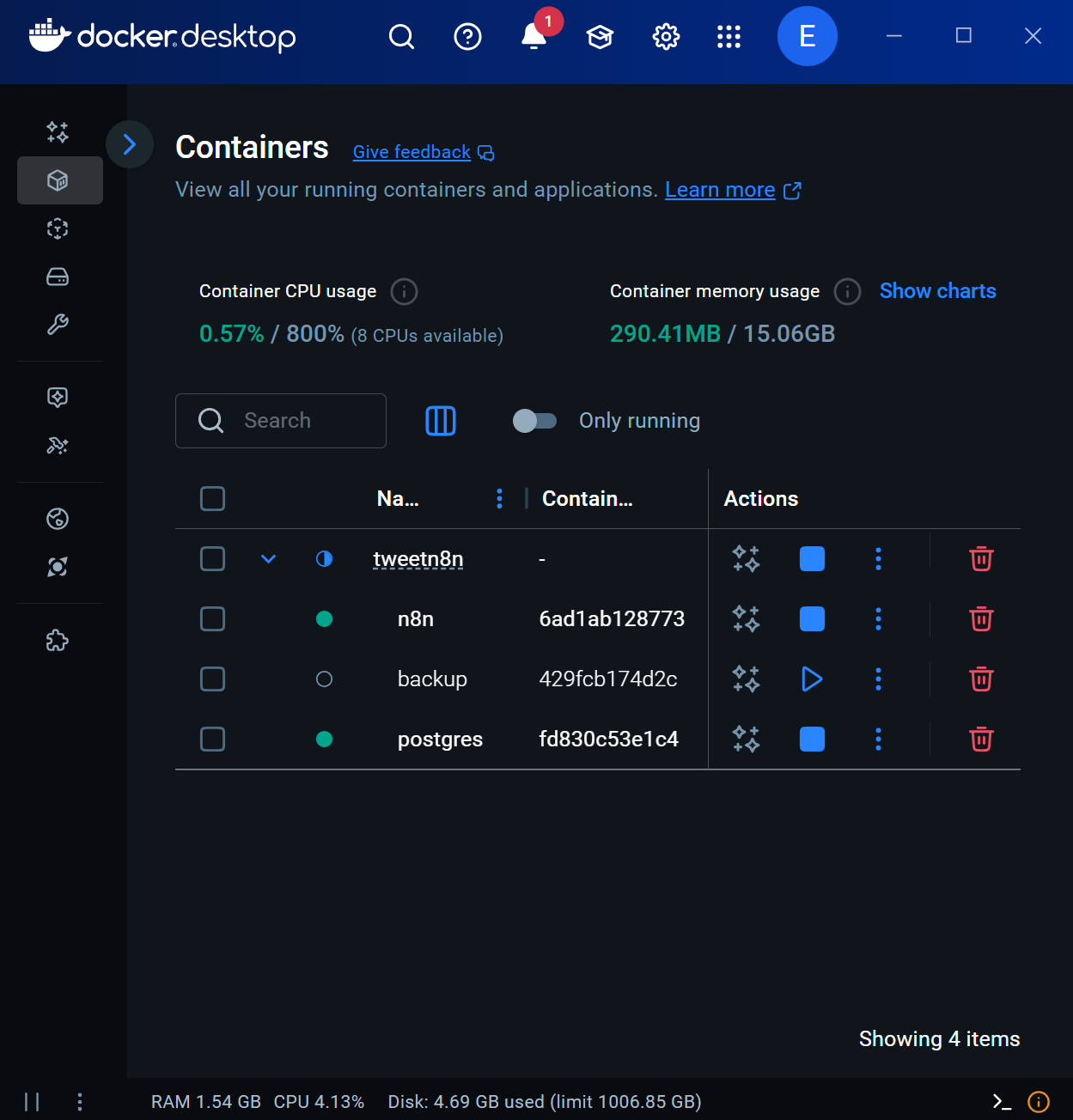Check the select-all containers checkbox
Image resolution: width=1073 pixels, height=1120 pixels.
(x=212, y=499)
